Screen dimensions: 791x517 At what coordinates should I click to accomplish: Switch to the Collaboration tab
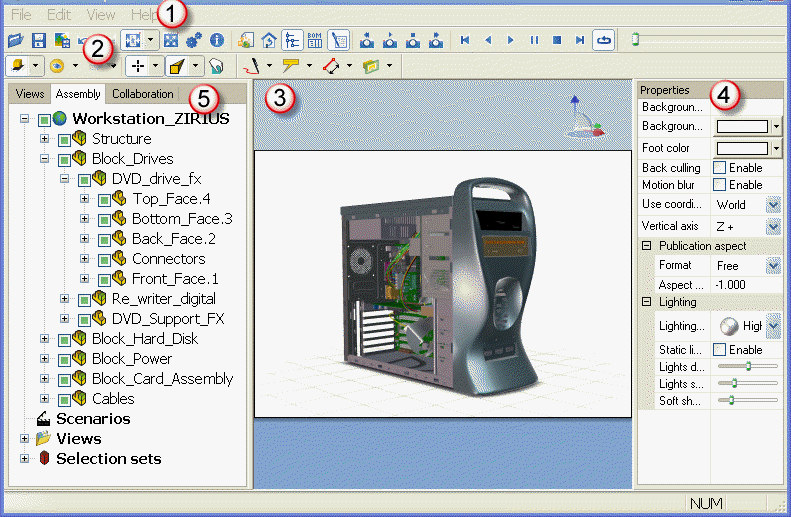coord(143,95)
